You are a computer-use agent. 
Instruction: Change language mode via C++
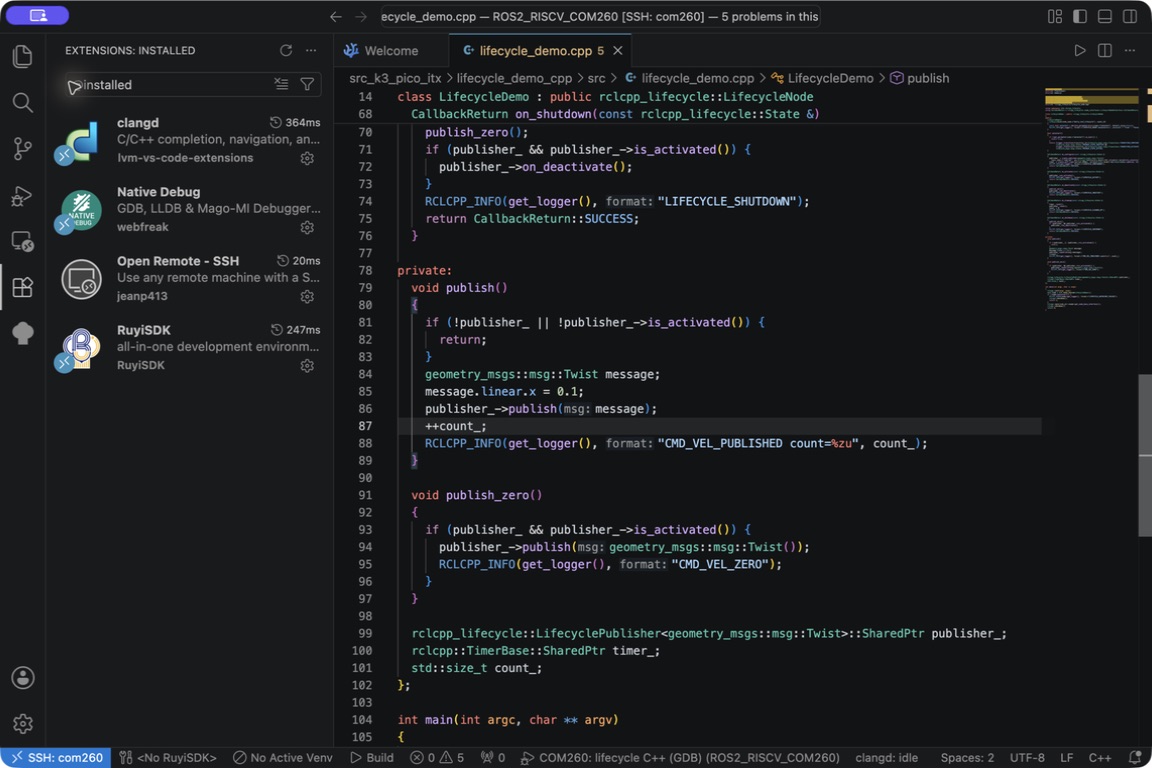1100,758
